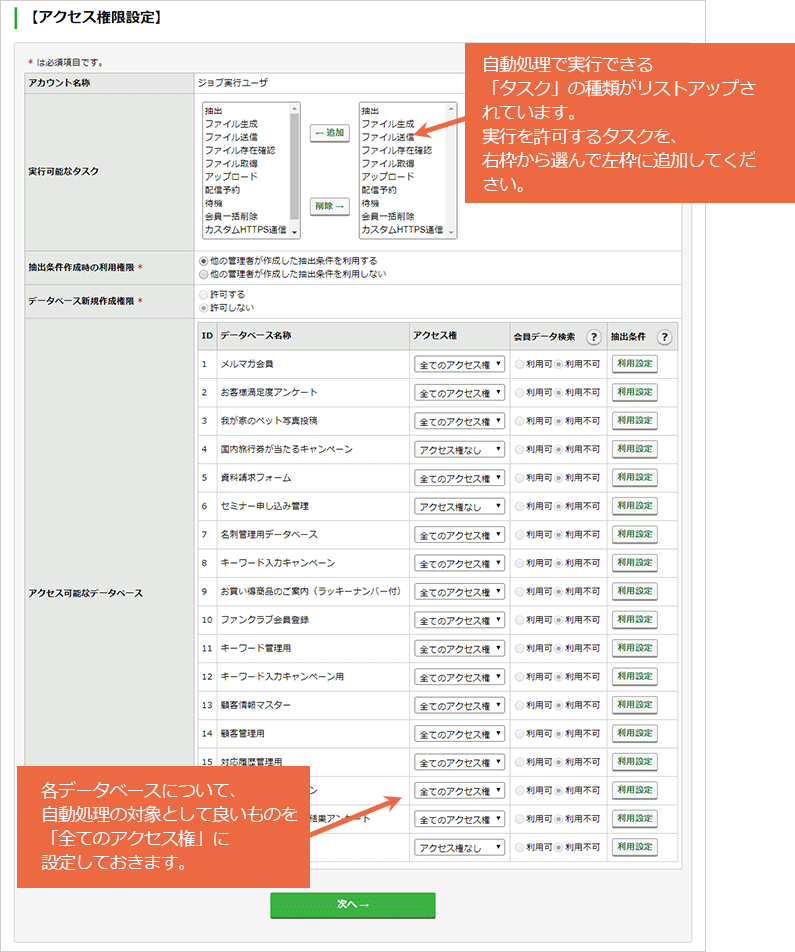Open access dropdown for ファンクラブ会員登録

pos(460,620)
